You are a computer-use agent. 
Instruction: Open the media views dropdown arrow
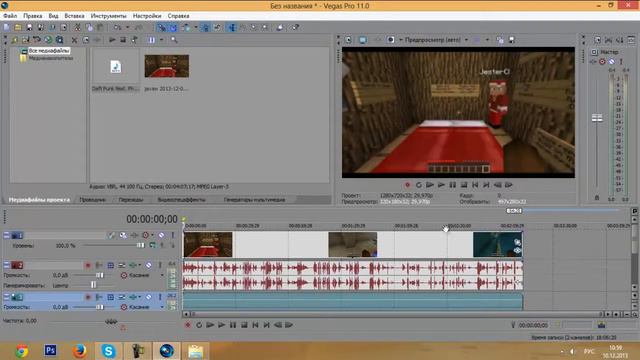pos(161,40)
